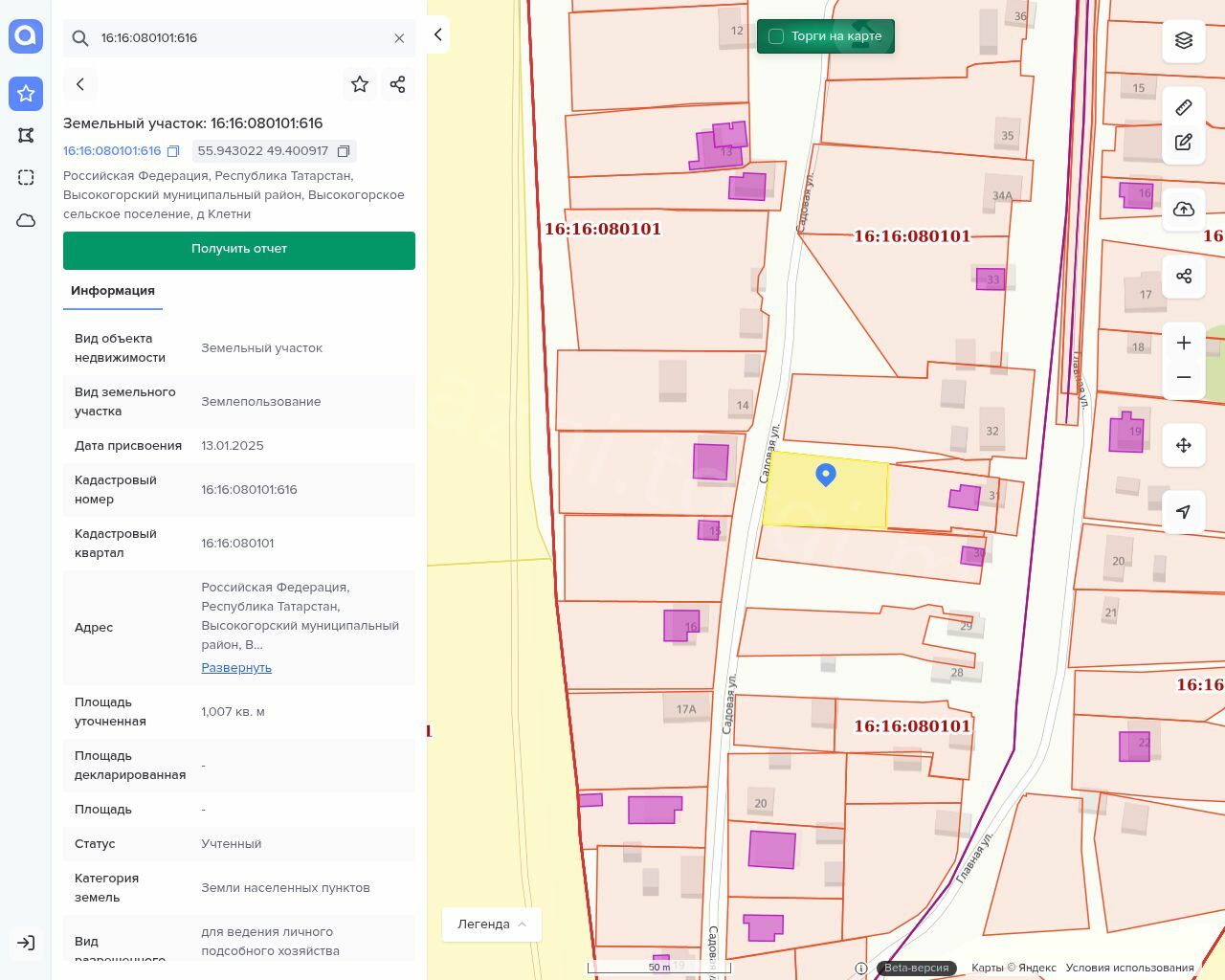Click the edit drawing tool icon

1184,143
